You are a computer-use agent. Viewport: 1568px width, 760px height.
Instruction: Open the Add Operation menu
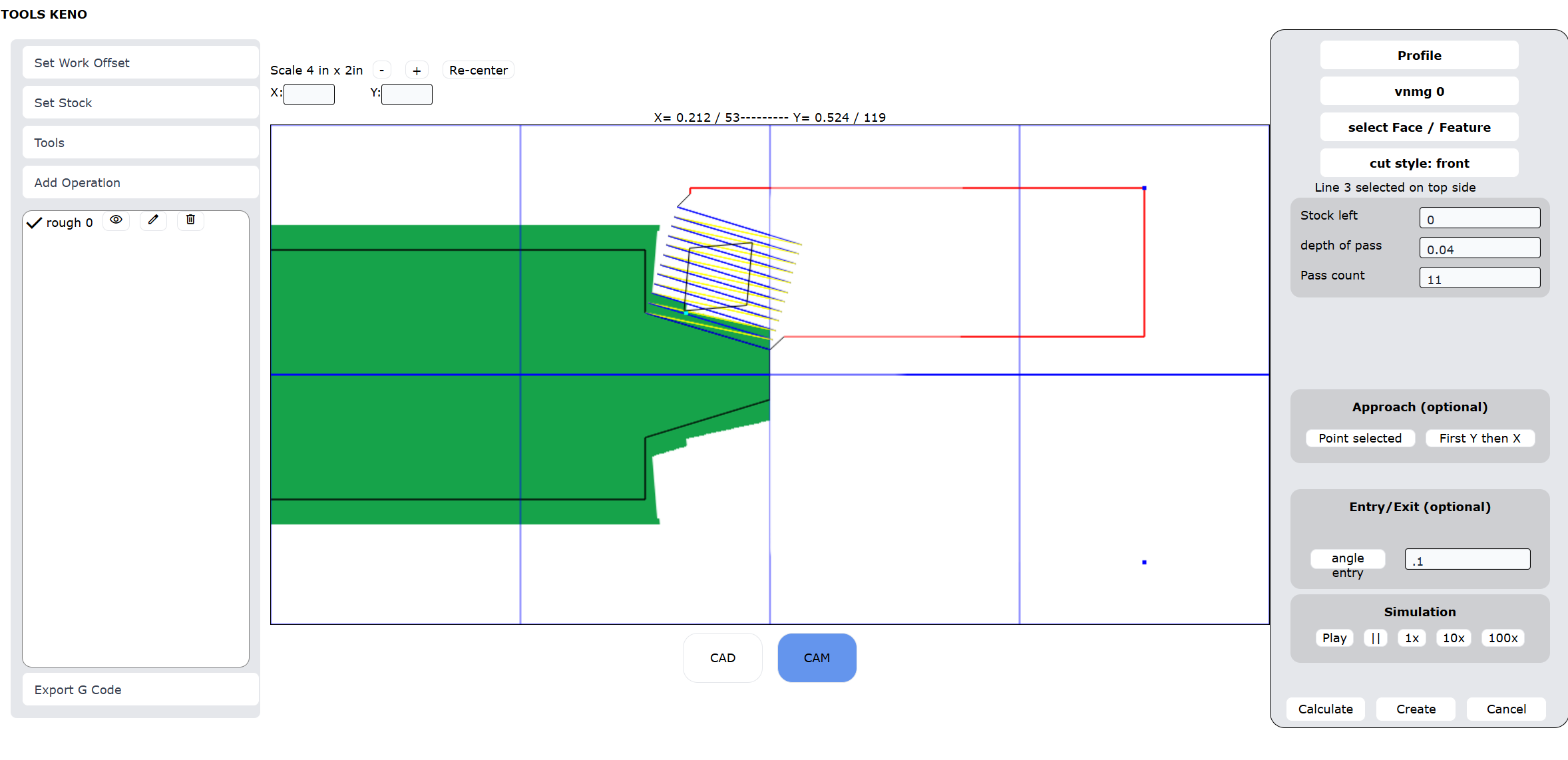click(140, 182)
